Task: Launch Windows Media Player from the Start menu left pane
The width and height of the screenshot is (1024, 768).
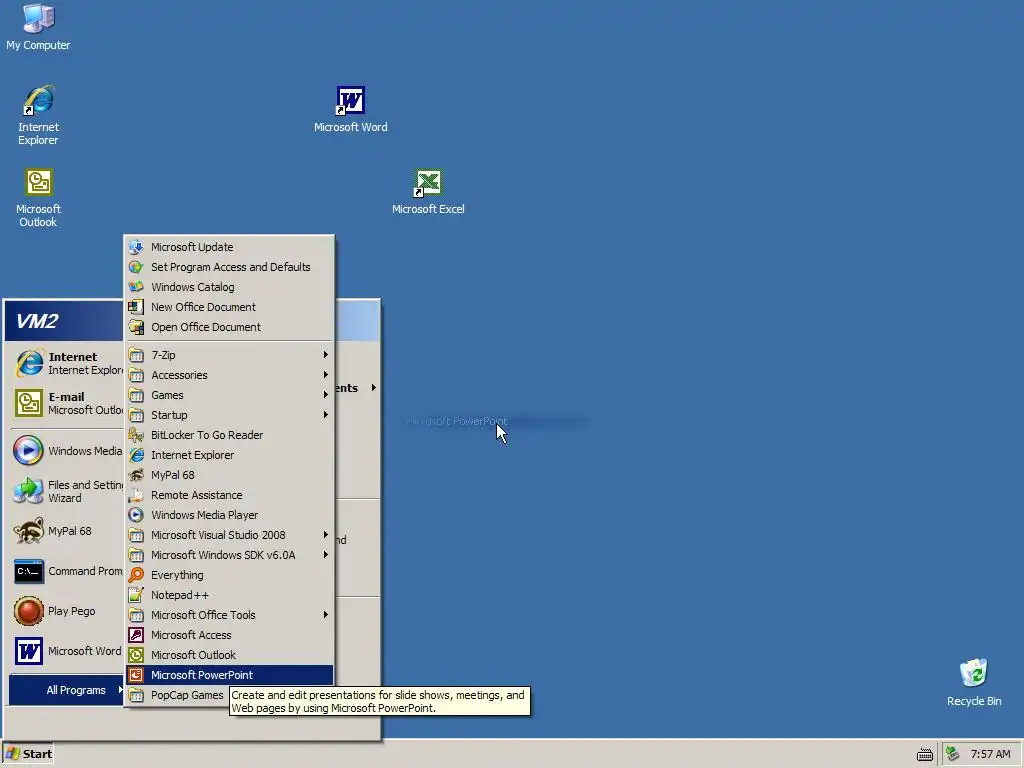Action: pyautogui.click(x=66, y=451)
